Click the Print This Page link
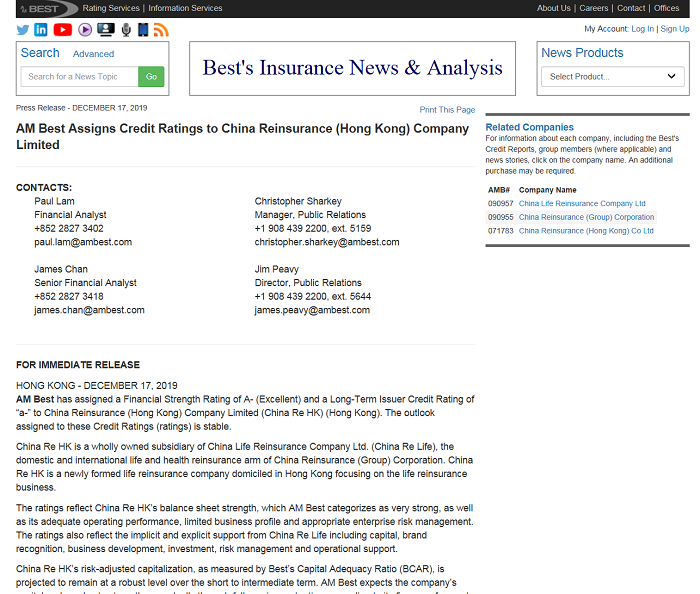 (x=447, y=110)
